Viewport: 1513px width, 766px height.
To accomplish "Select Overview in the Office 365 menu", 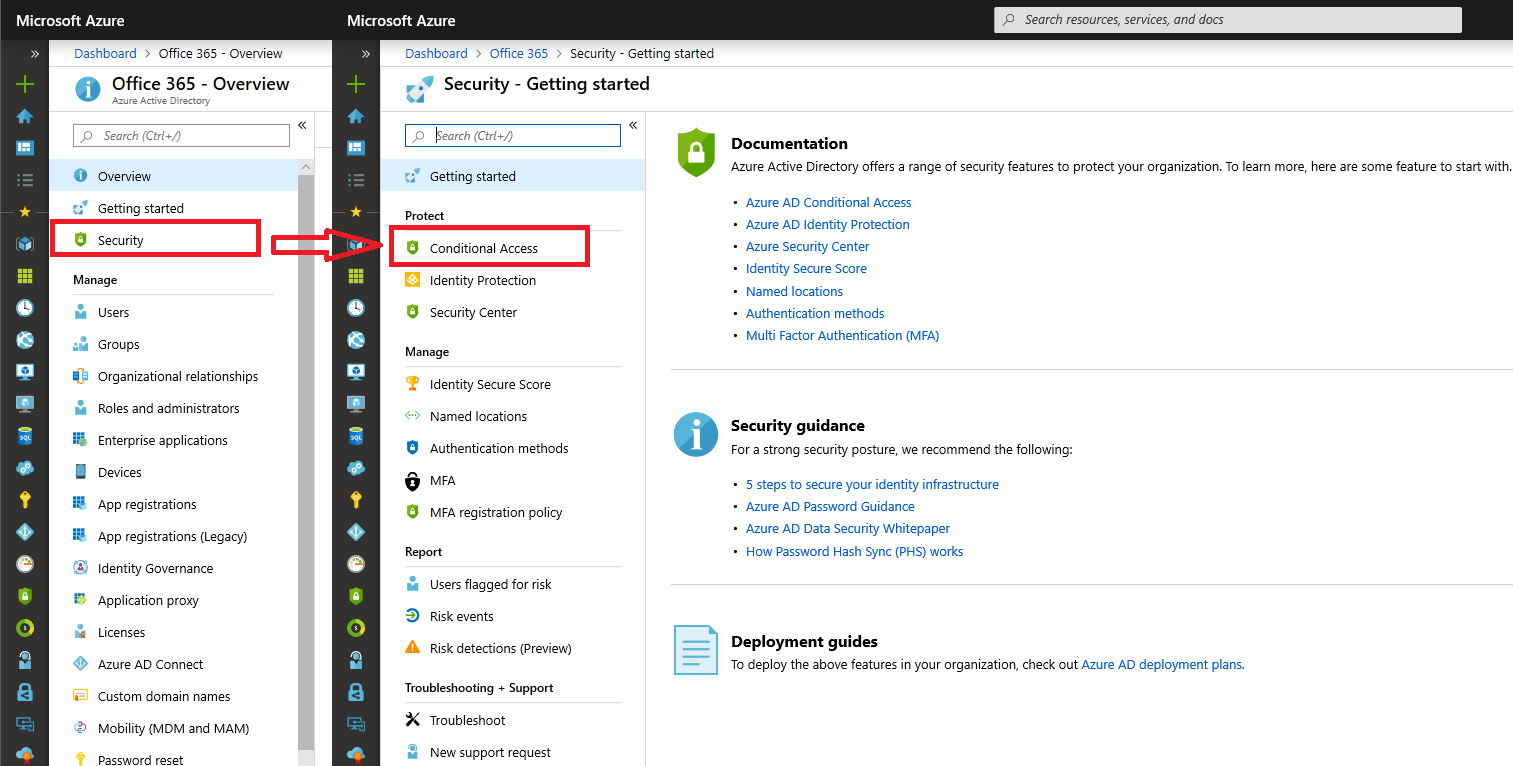I will [x=173, y=176].
